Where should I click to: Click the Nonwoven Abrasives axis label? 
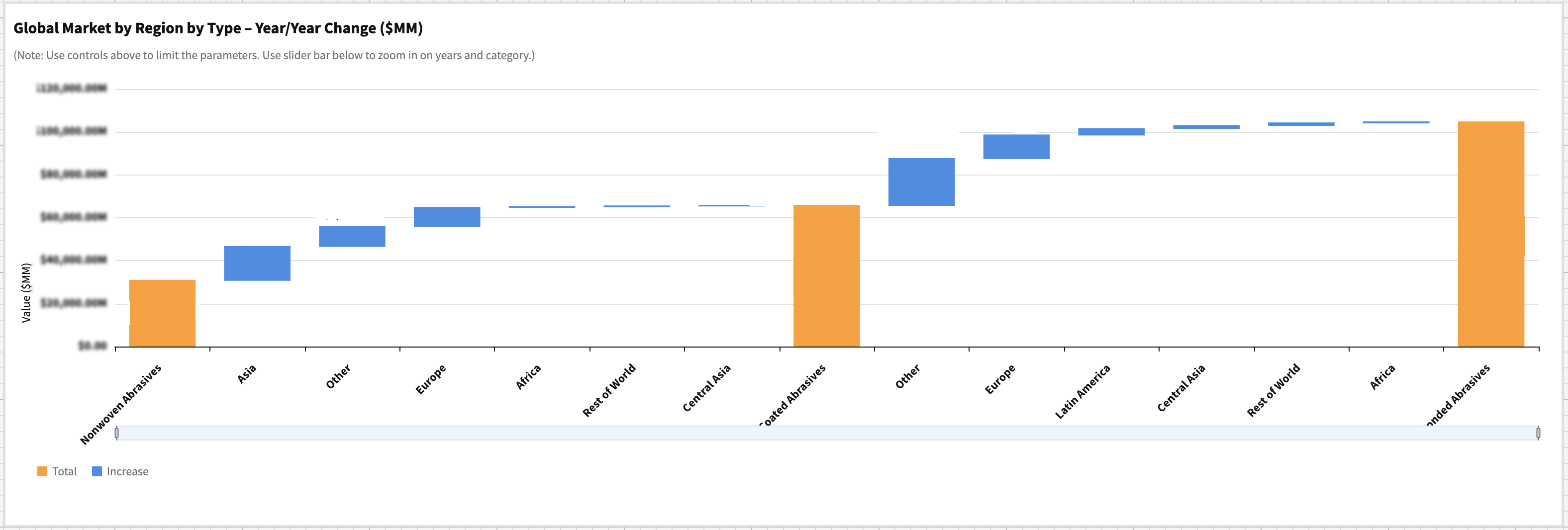[x=122, y=403]
